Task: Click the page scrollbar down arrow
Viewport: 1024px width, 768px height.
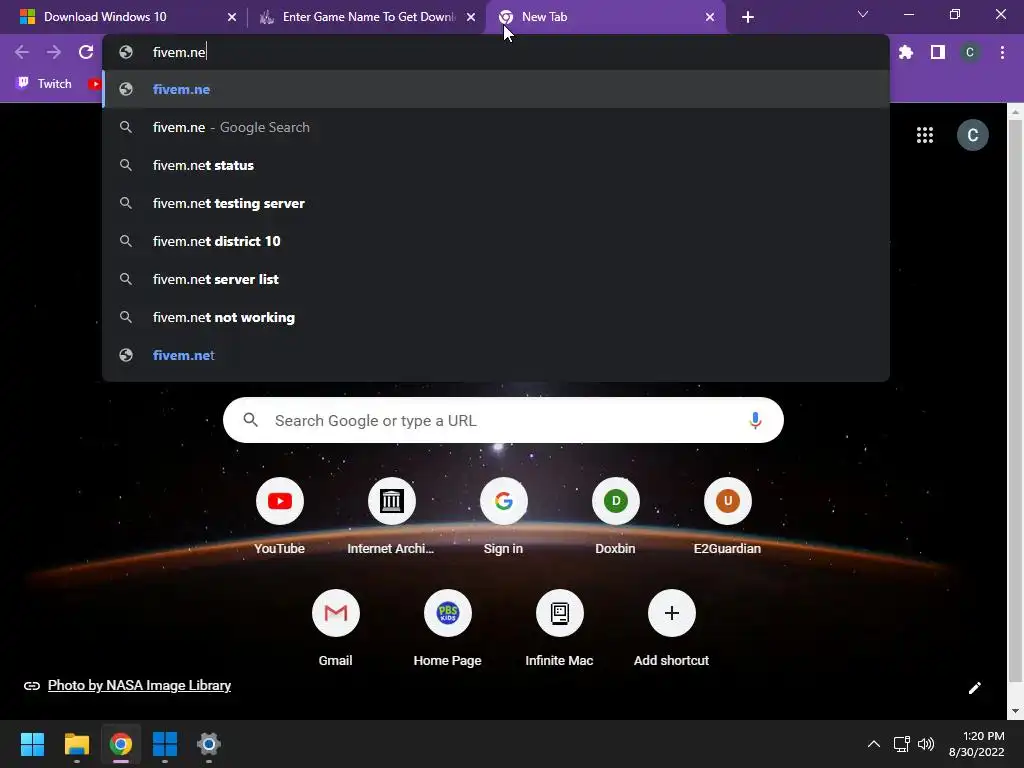Action: click(x=1015, y=711)
